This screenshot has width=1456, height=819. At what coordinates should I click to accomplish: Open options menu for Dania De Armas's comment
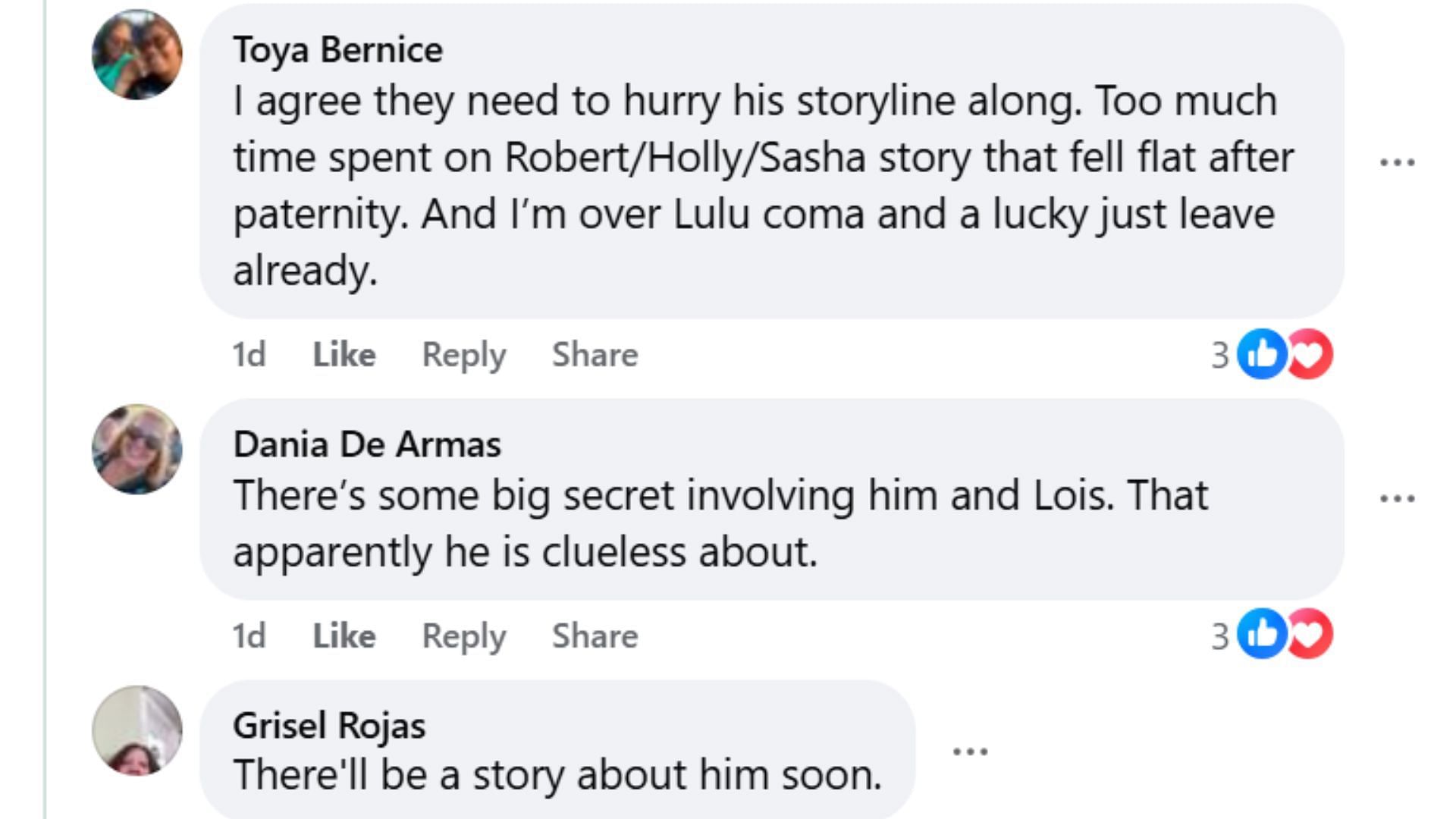(1397, 499)
